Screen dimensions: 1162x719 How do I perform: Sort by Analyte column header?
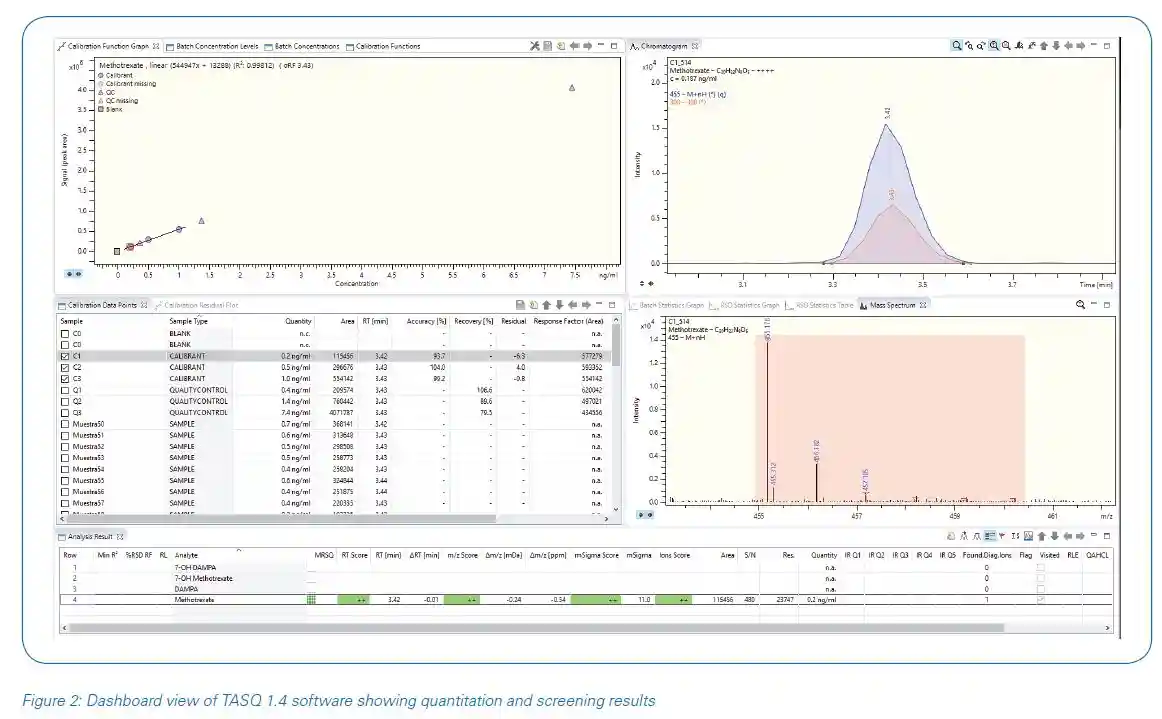[187, 555]
